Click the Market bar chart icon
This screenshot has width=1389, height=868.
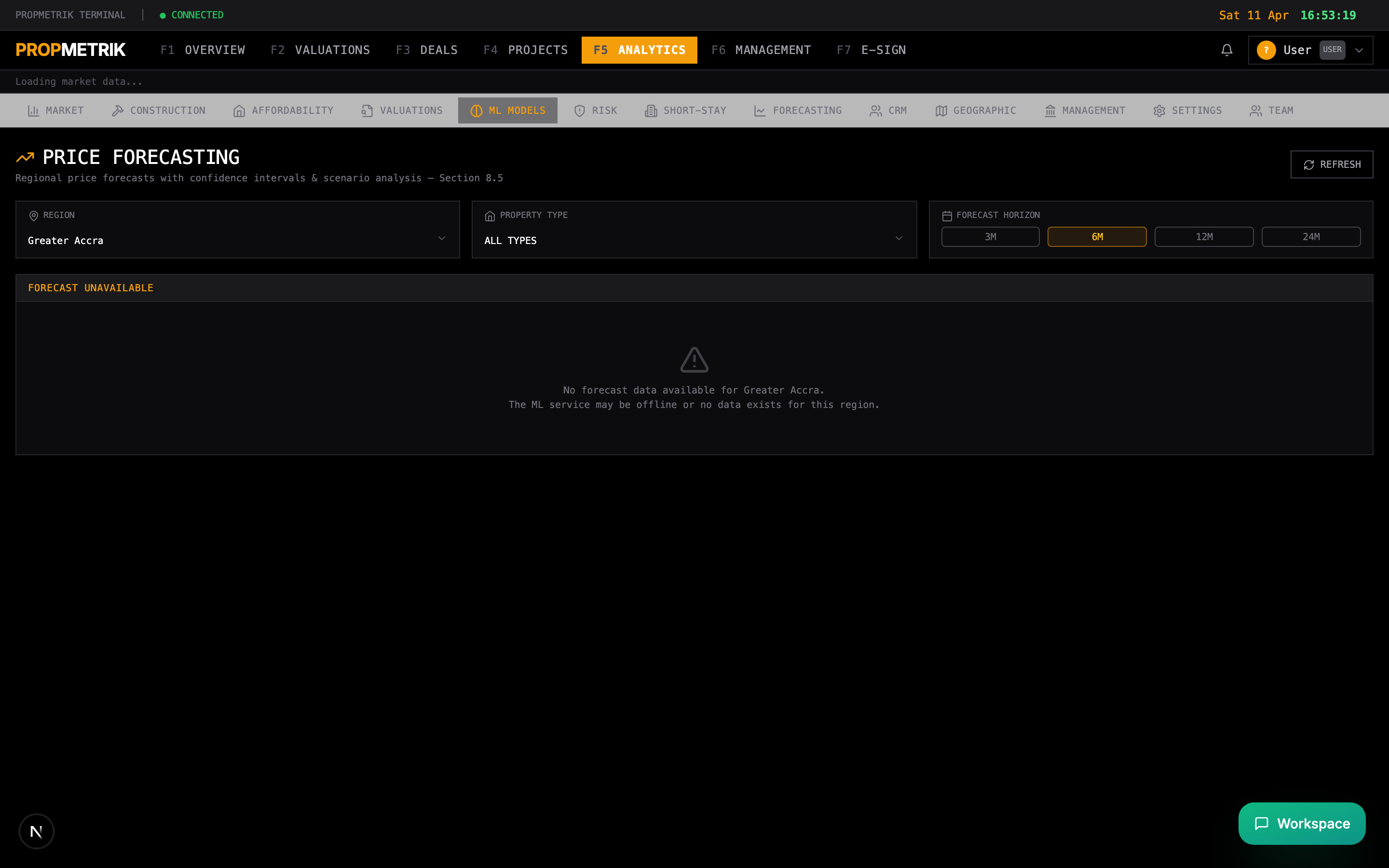pos(33,111)
